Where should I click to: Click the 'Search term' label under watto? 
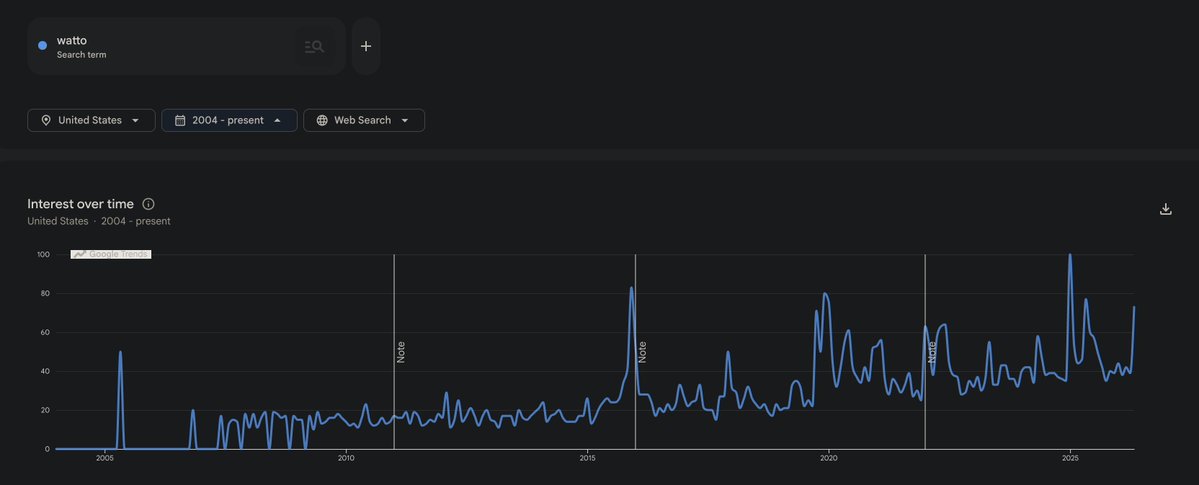click(x=81, y=55)
